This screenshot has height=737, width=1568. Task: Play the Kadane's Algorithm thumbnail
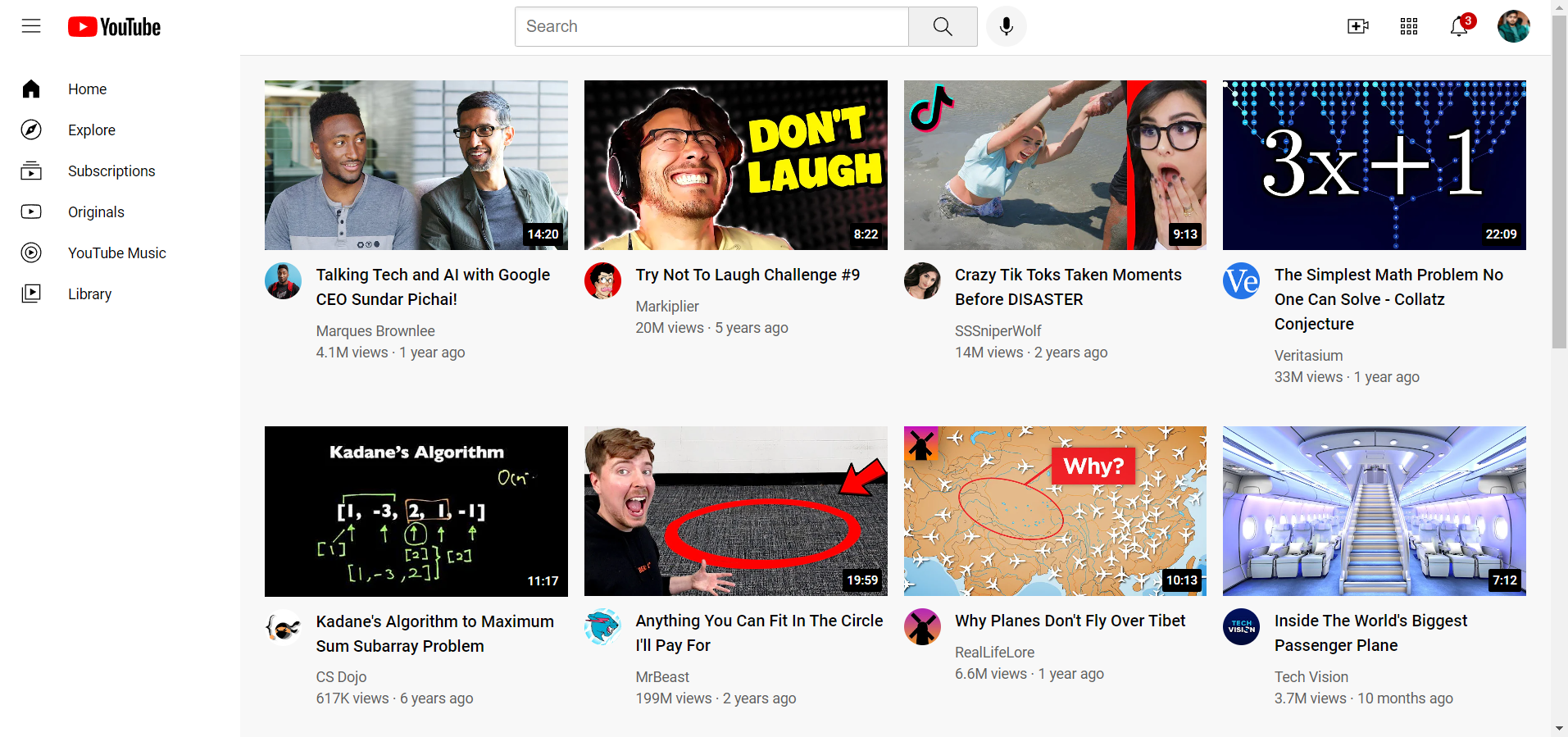pyautogui.click(x=416, y=512)
